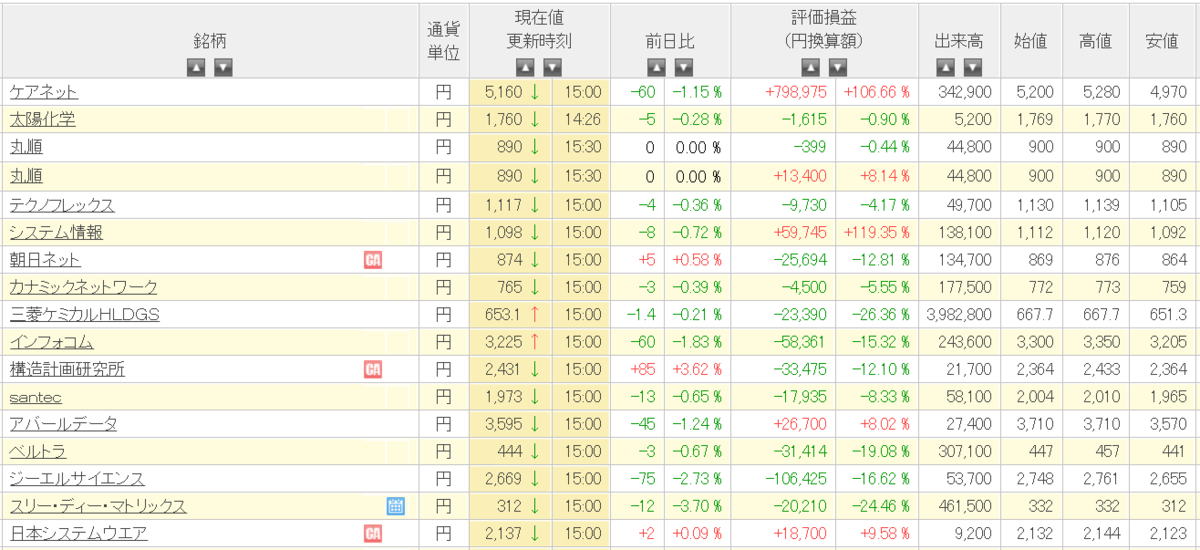Viewport: 1200px width, 550px height.
Task: Click 太陽化学 update time 14:26
Action: pyautogui.click(x=583, y=120)
